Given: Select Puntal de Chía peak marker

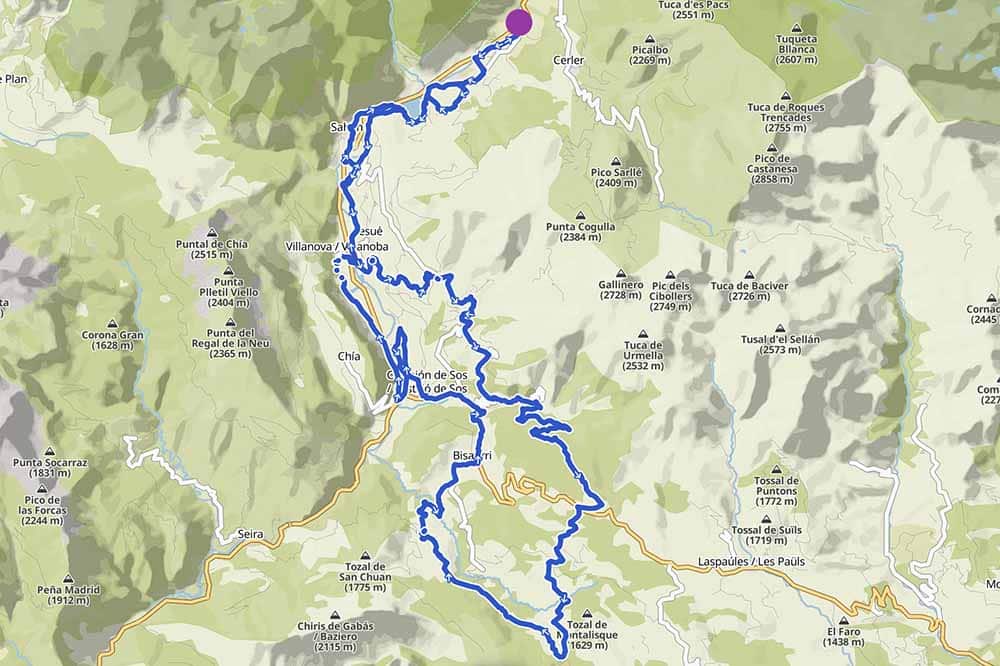Looking at the screenshot, I should pos(212,233).
